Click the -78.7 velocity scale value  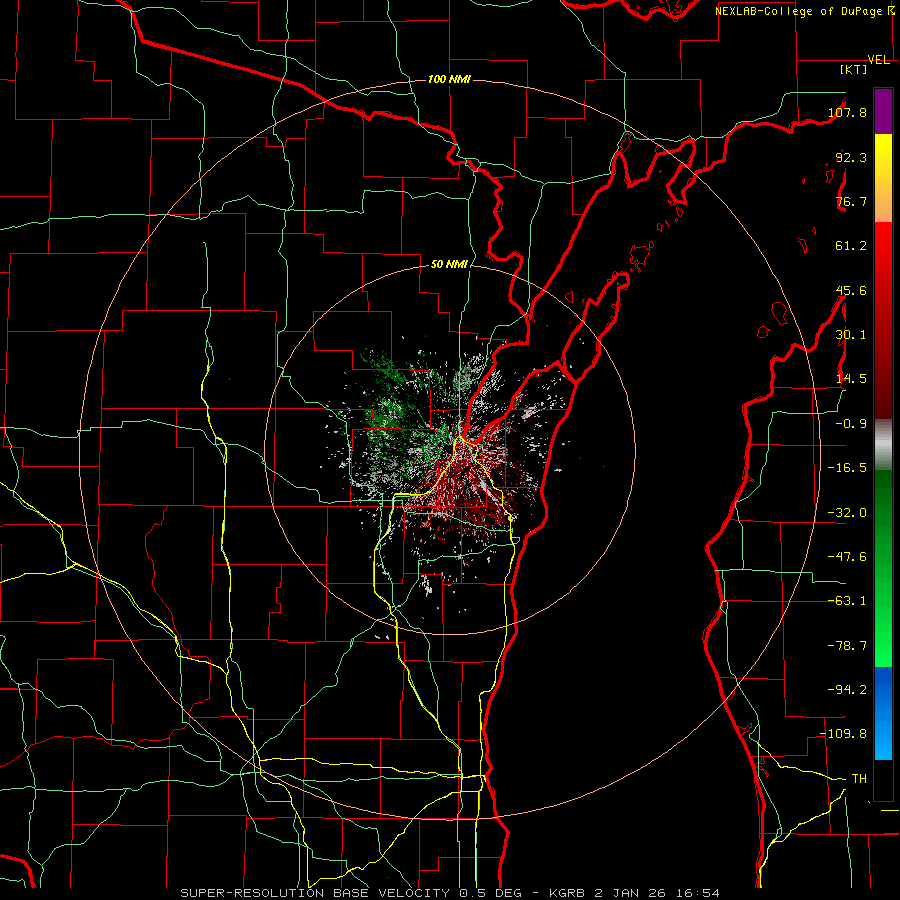coord(847,646)
